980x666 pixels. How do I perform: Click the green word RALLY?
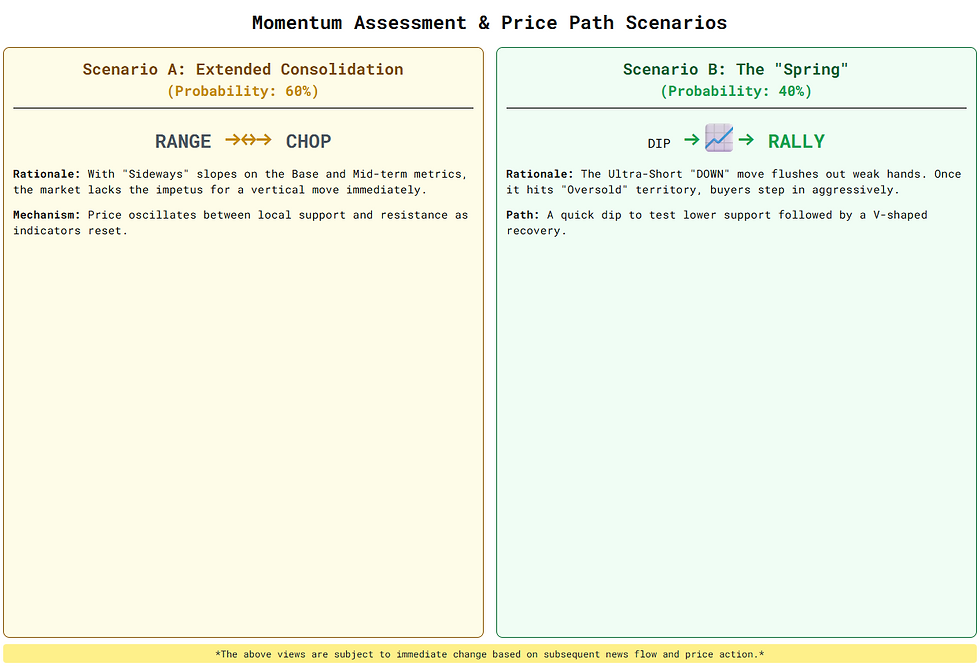click(796, 141)
